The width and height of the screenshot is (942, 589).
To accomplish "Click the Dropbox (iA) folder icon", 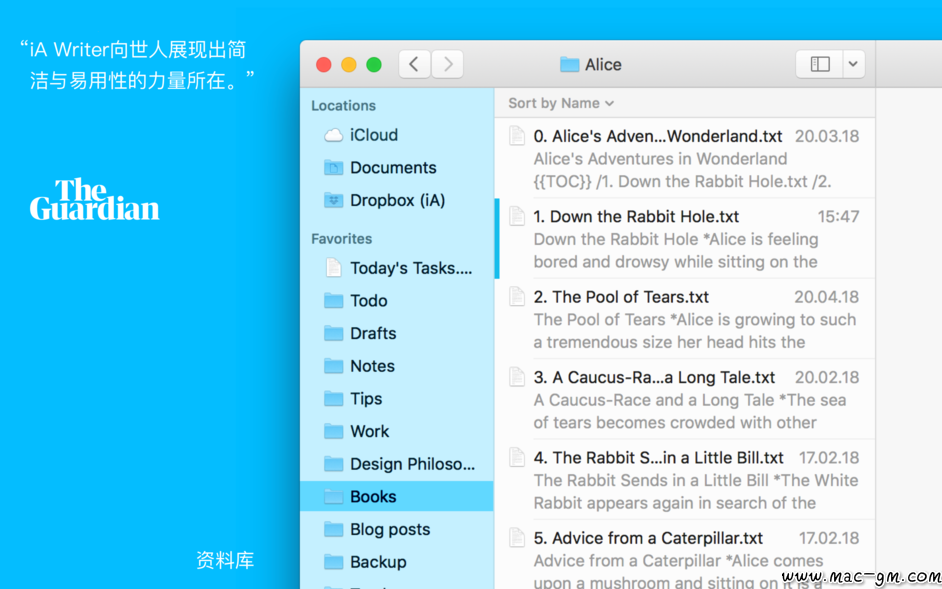I will [x=334, y=200].
